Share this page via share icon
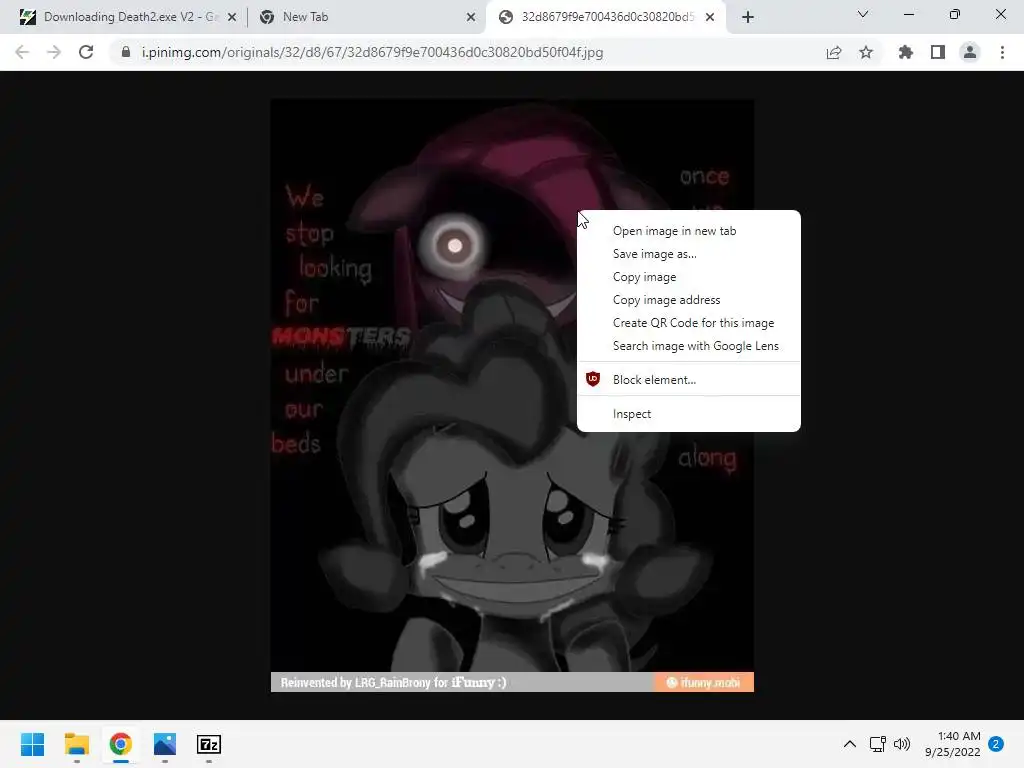Screen dimensions: 1024x768 834,52
